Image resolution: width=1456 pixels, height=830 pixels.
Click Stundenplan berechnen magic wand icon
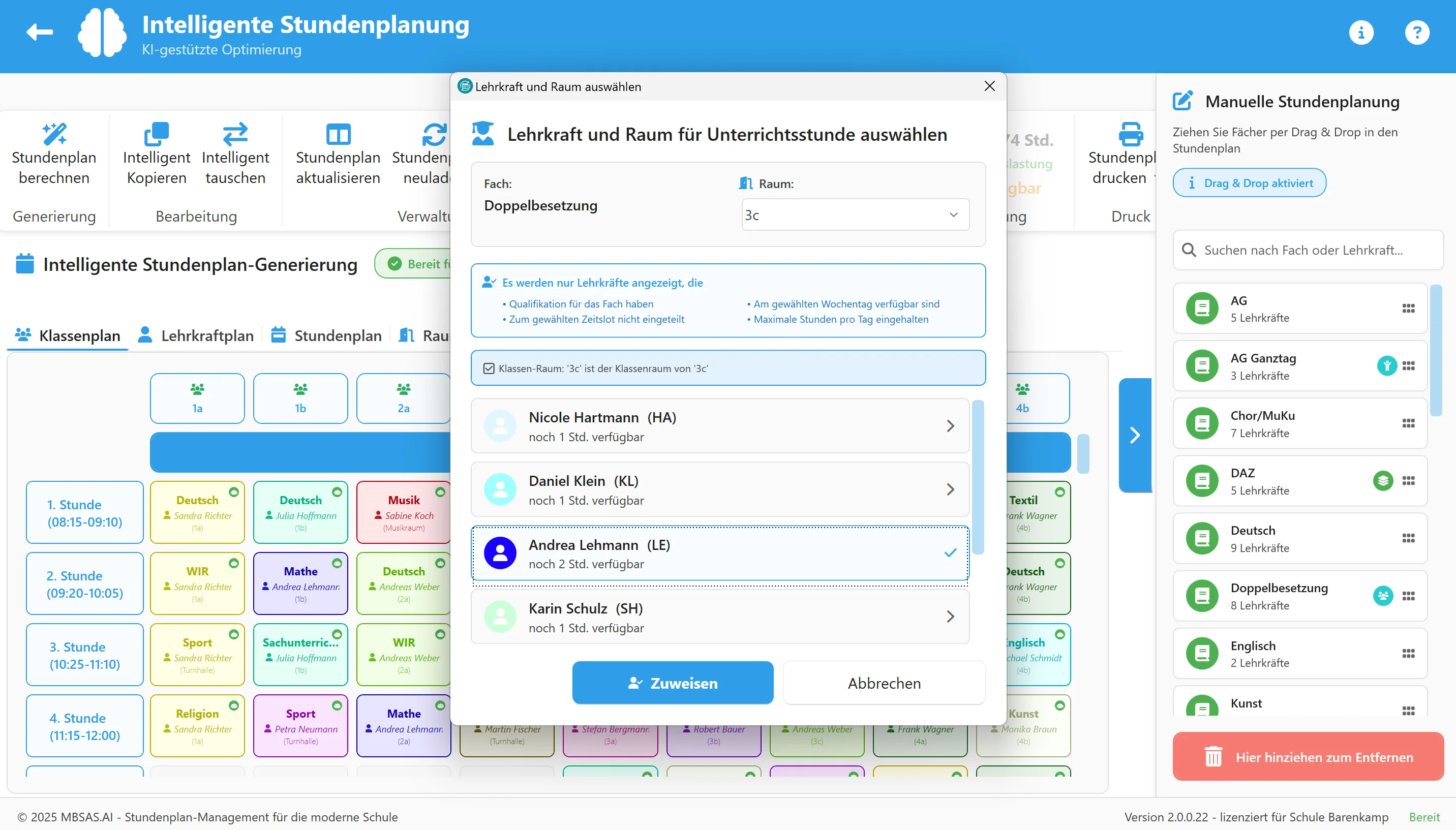click(54, 134)
